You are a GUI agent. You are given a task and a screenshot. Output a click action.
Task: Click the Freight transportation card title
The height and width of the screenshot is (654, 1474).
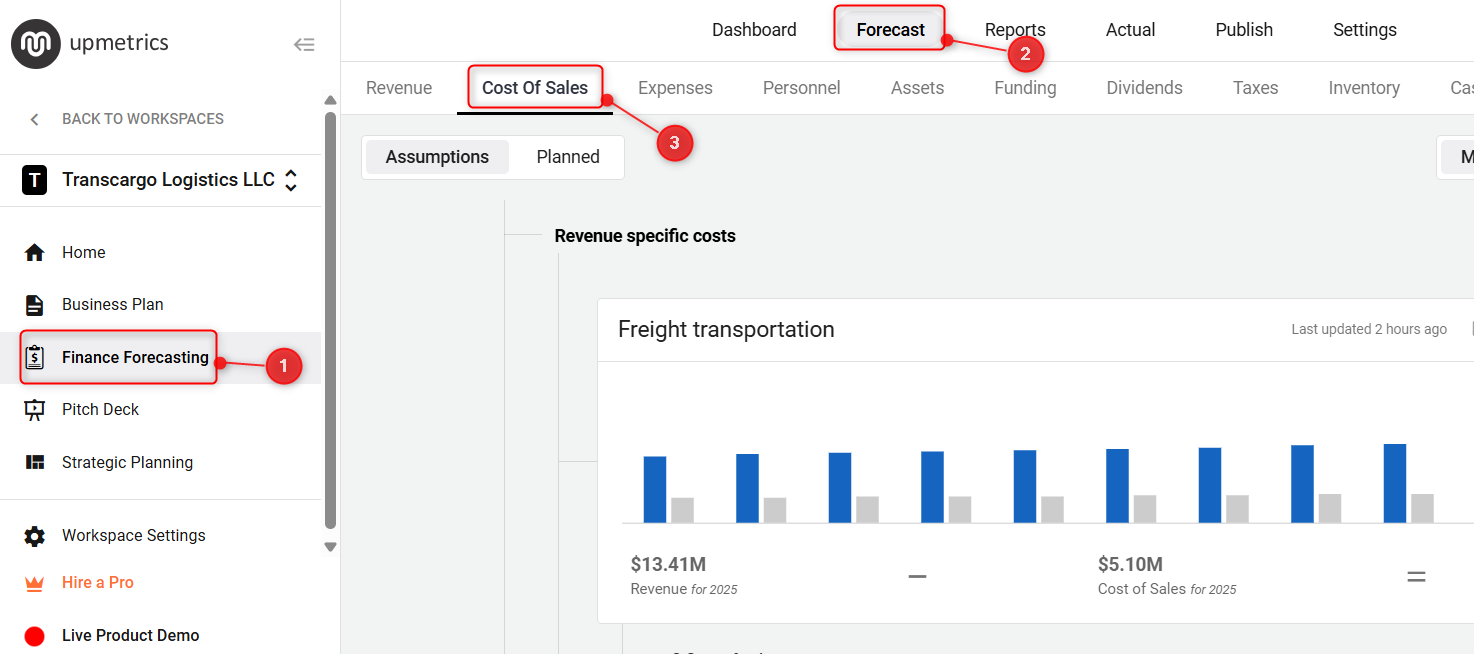726,330
